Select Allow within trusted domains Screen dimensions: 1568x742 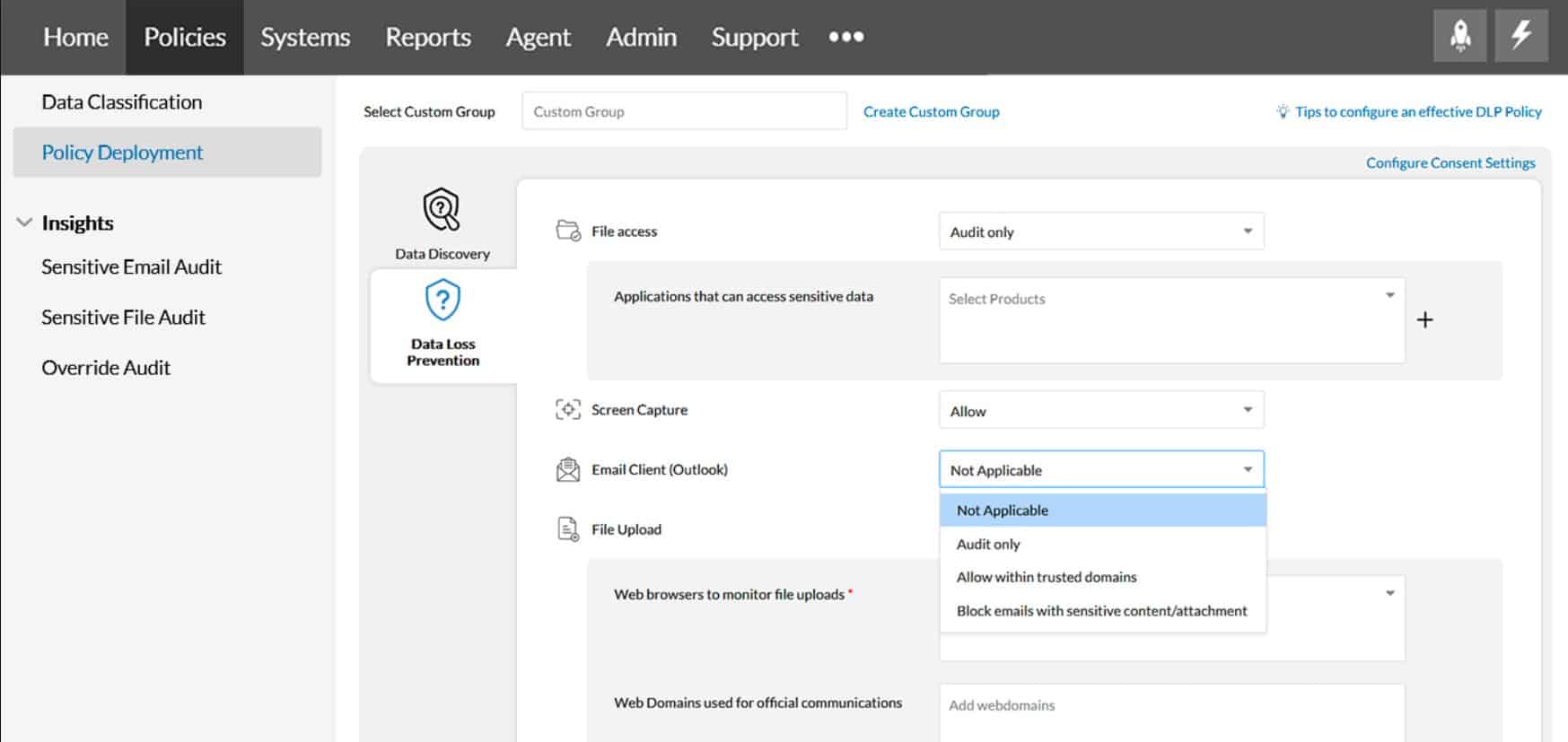coord(1102,577)
